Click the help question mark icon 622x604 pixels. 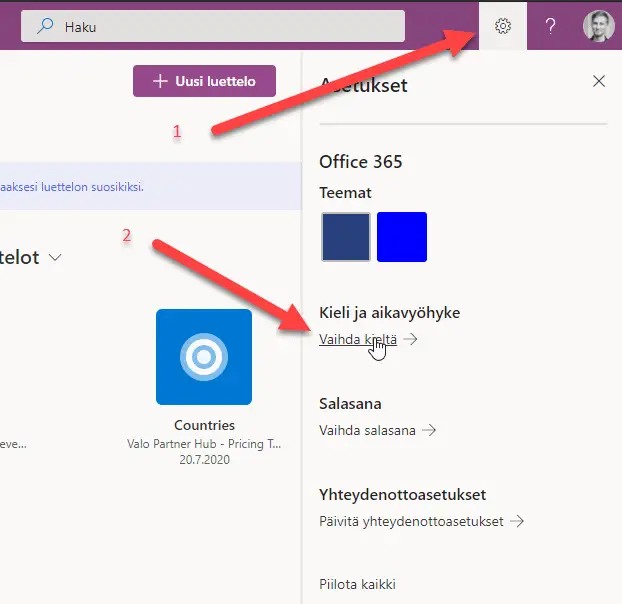point(550,26)
